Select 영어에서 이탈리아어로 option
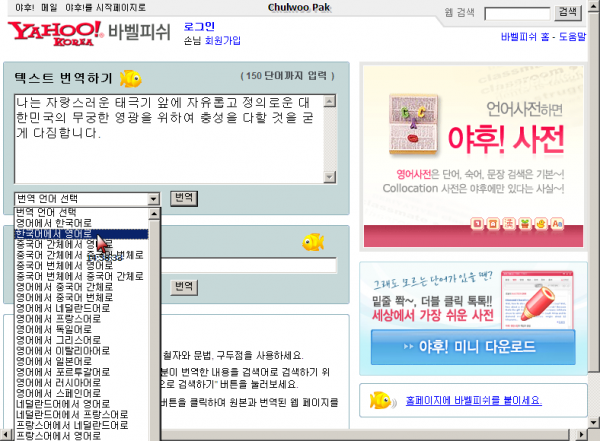The height and width of the screenshot is (441, 600). (x=82, y=351)
